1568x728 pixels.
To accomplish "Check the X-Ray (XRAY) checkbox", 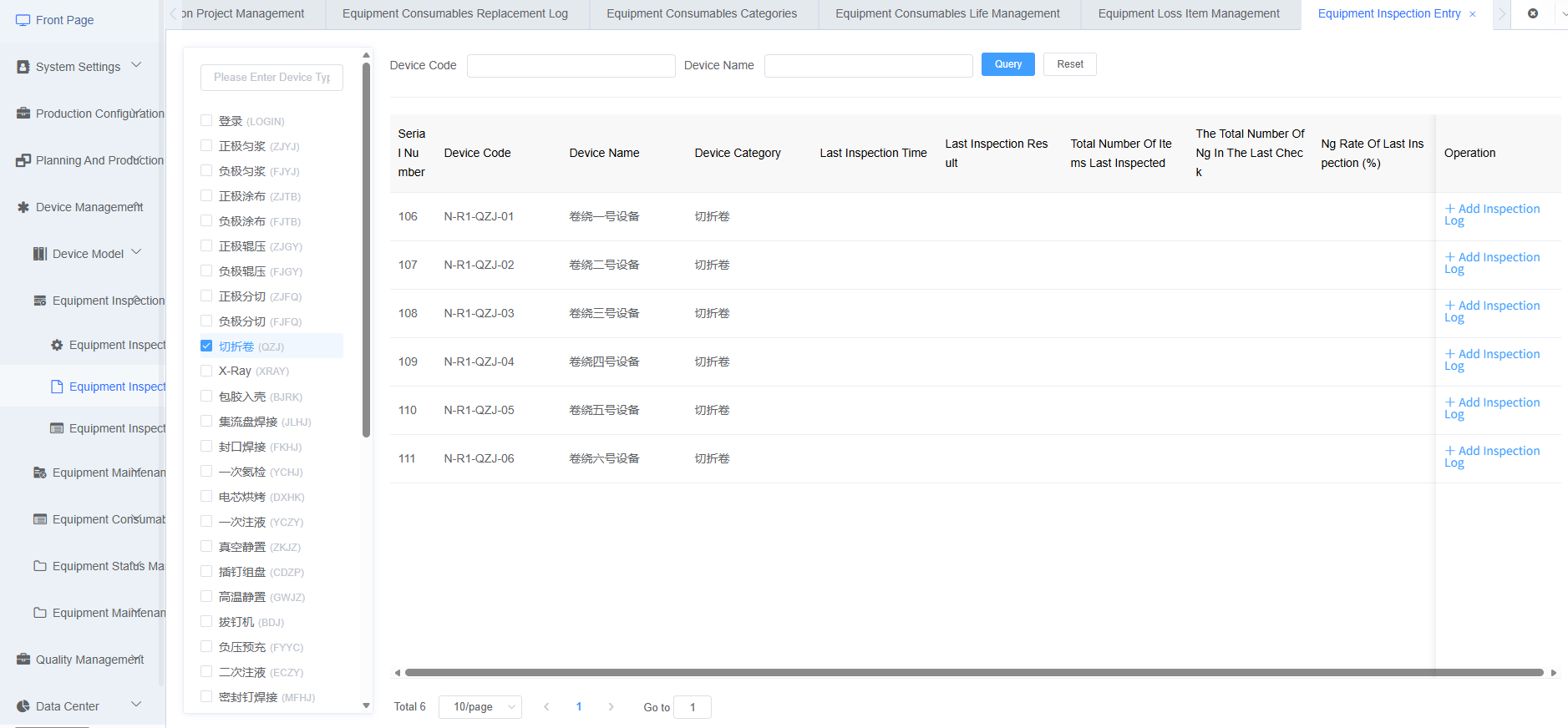I will 206,371.
